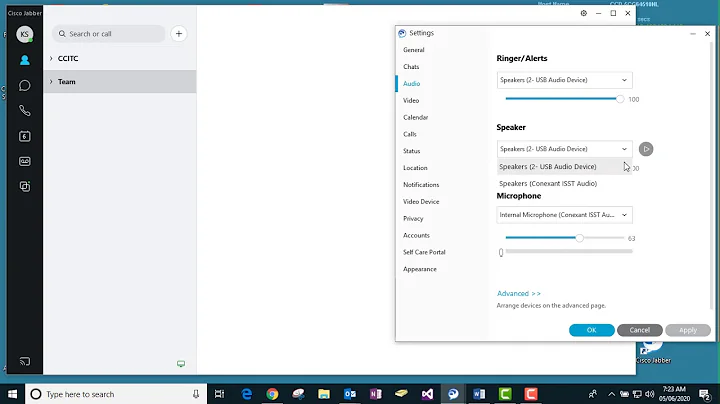
Task: Open the Appearance settings tab
Action: click(420, 269)
